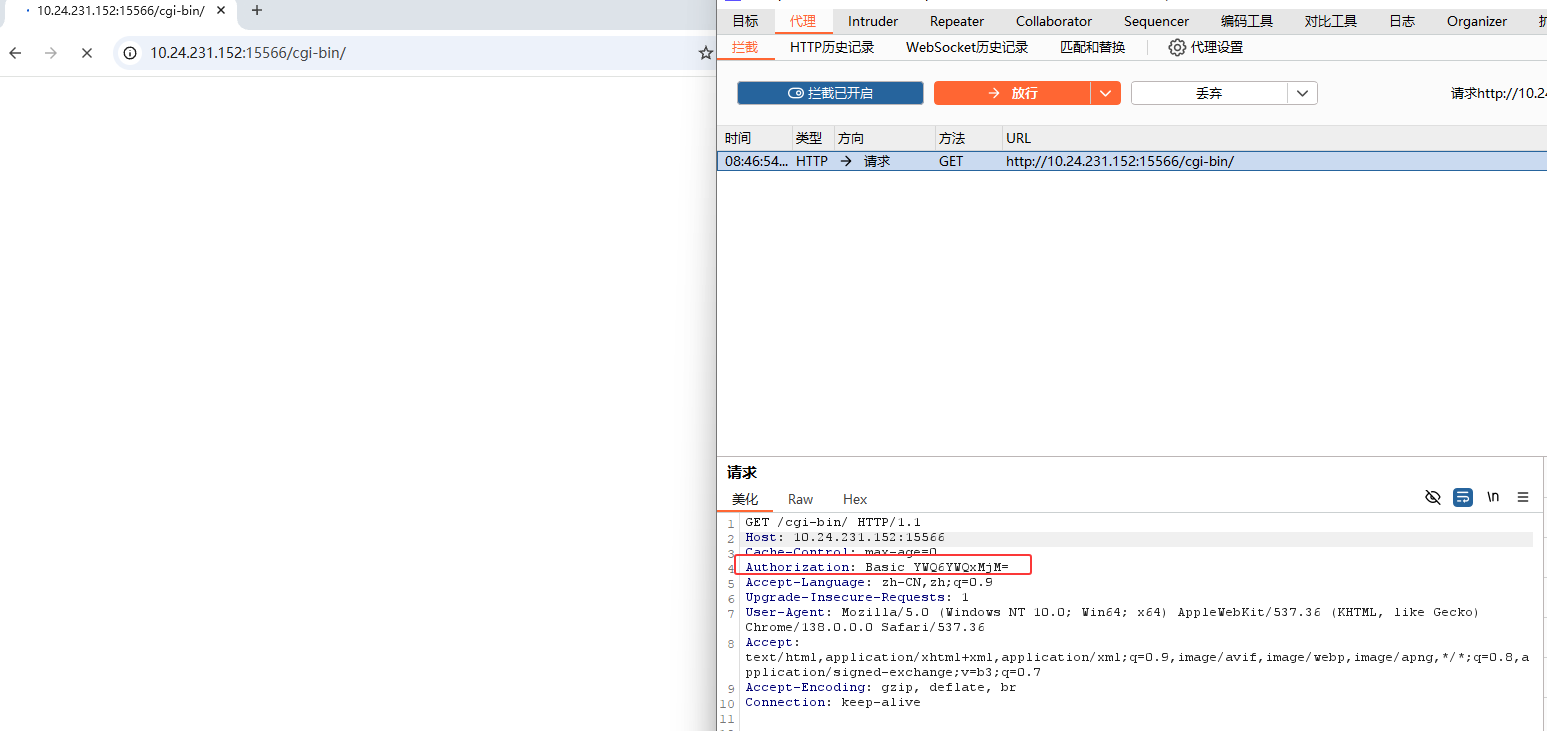Screen dimensions: 1547x731
Task: Open the request pane hamburger menu
Action: (x=1523, y=497)
